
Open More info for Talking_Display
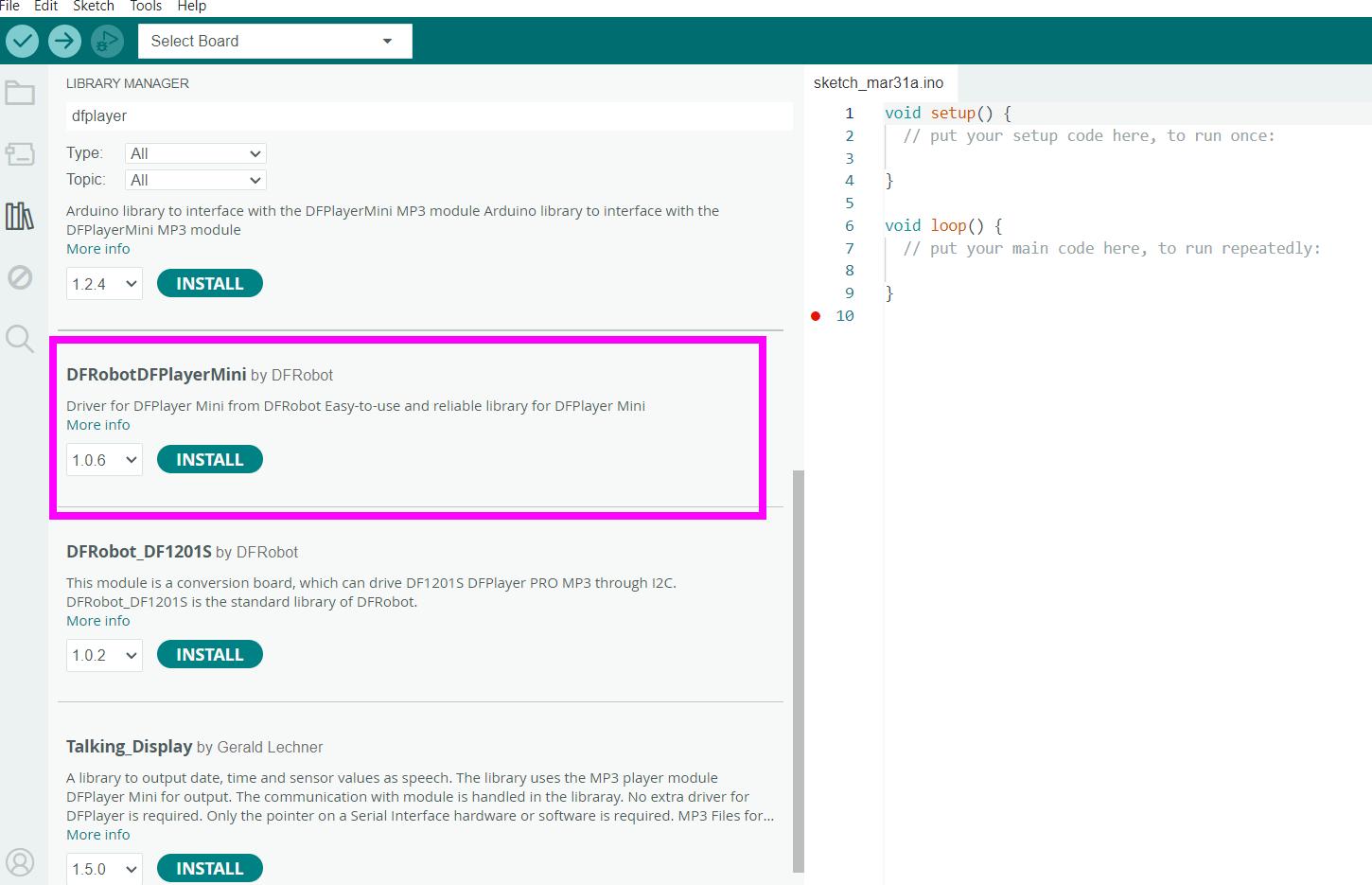click(98, 835)
